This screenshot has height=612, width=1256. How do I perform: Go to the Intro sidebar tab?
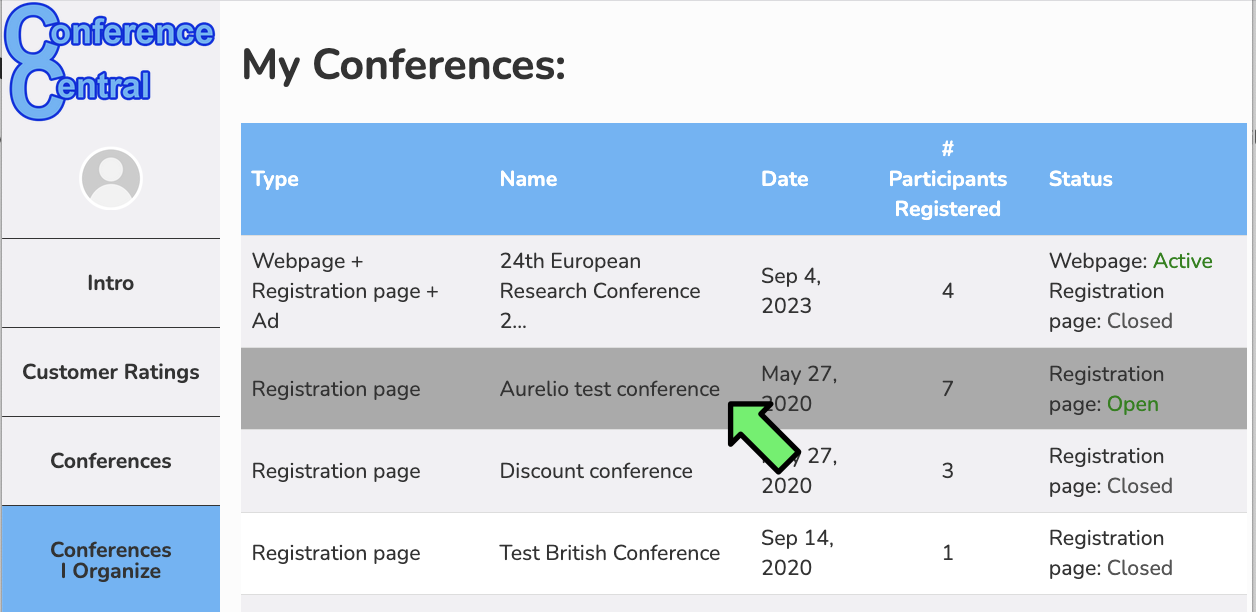pos(111,283)
